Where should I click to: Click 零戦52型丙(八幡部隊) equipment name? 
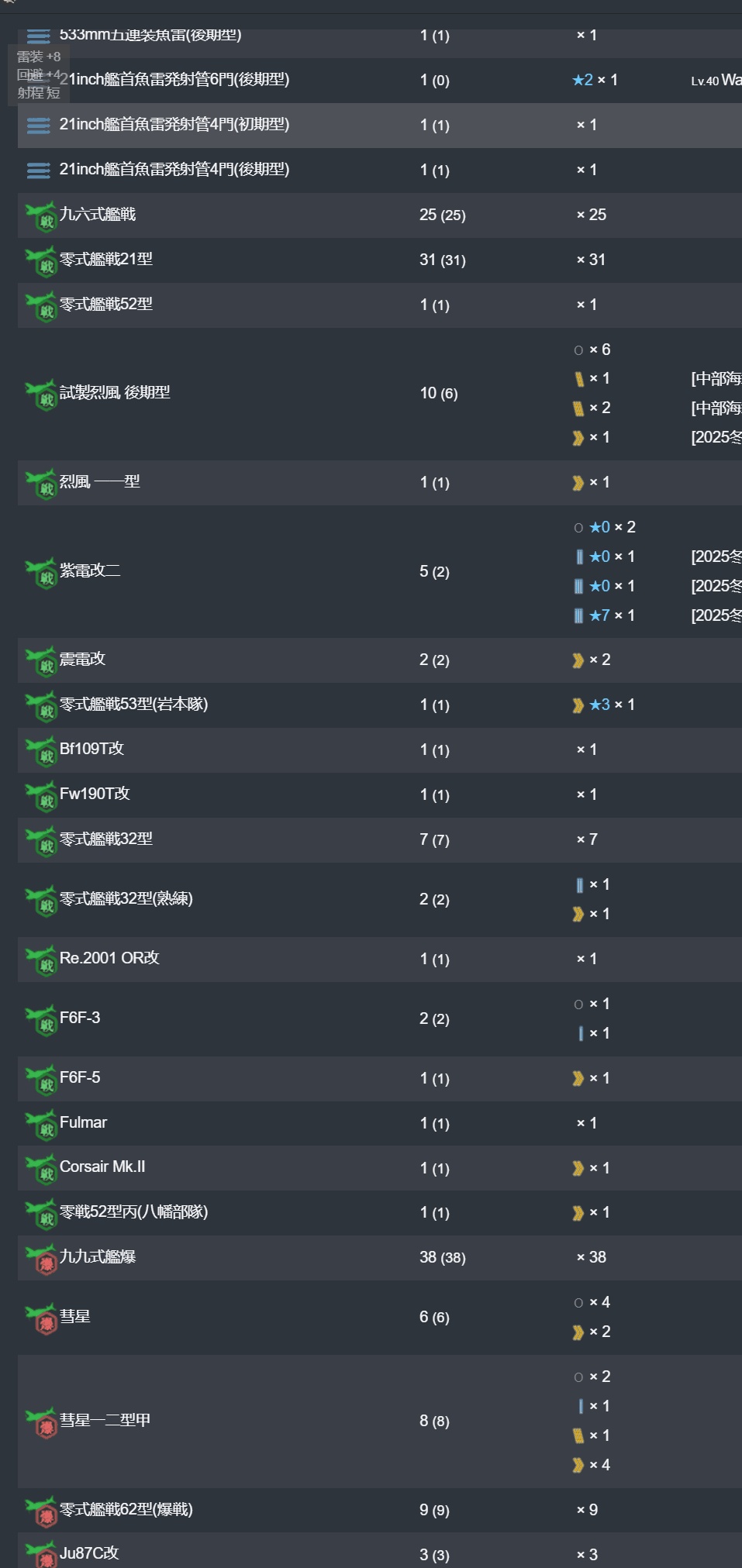click(133, 1211)
